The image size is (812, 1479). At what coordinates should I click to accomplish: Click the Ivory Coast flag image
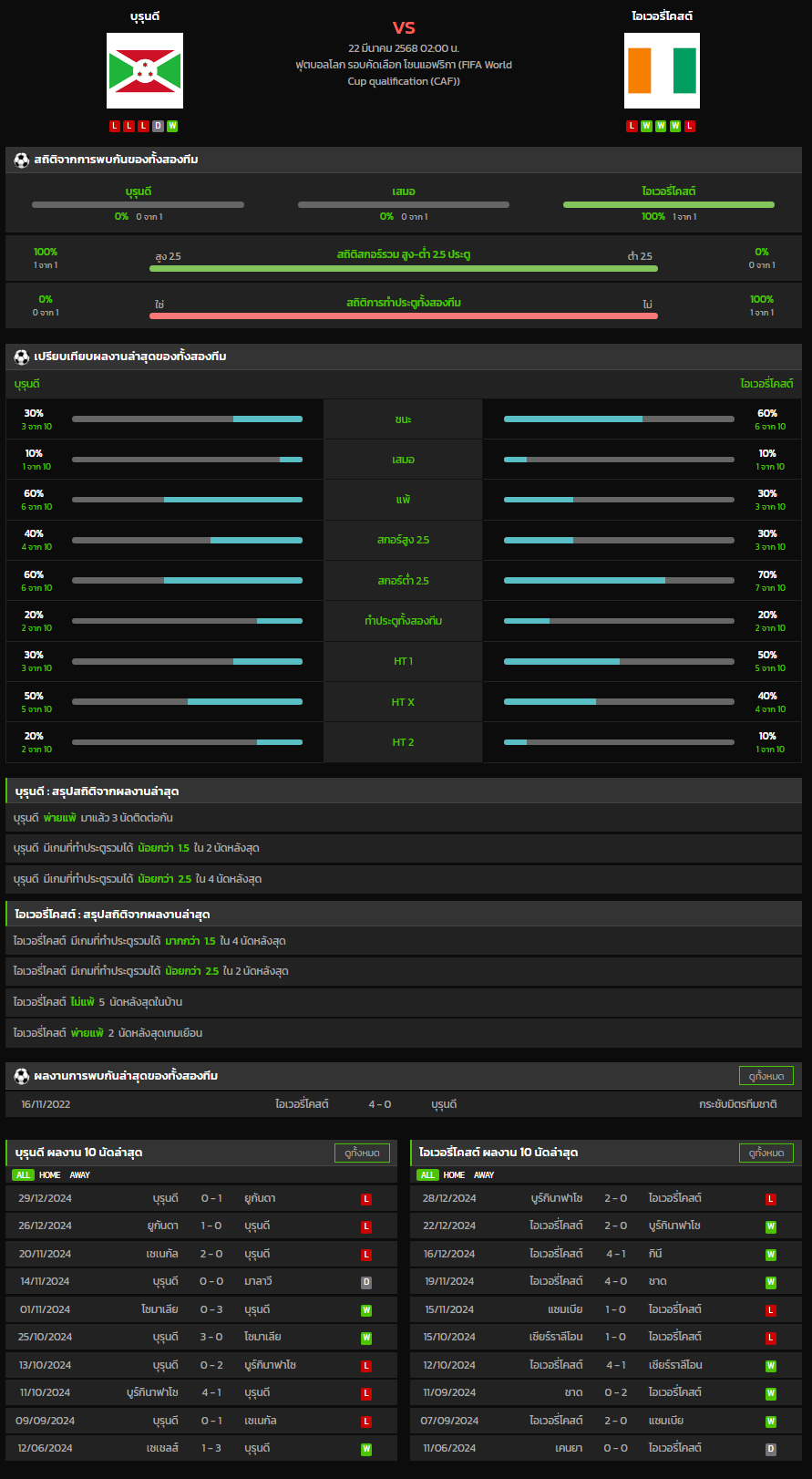662,71
